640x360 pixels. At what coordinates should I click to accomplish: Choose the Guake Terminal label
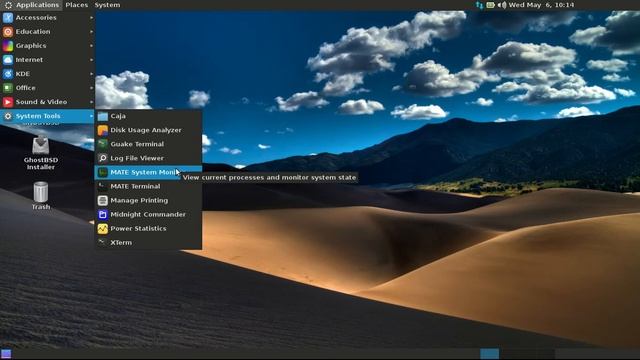137,144
